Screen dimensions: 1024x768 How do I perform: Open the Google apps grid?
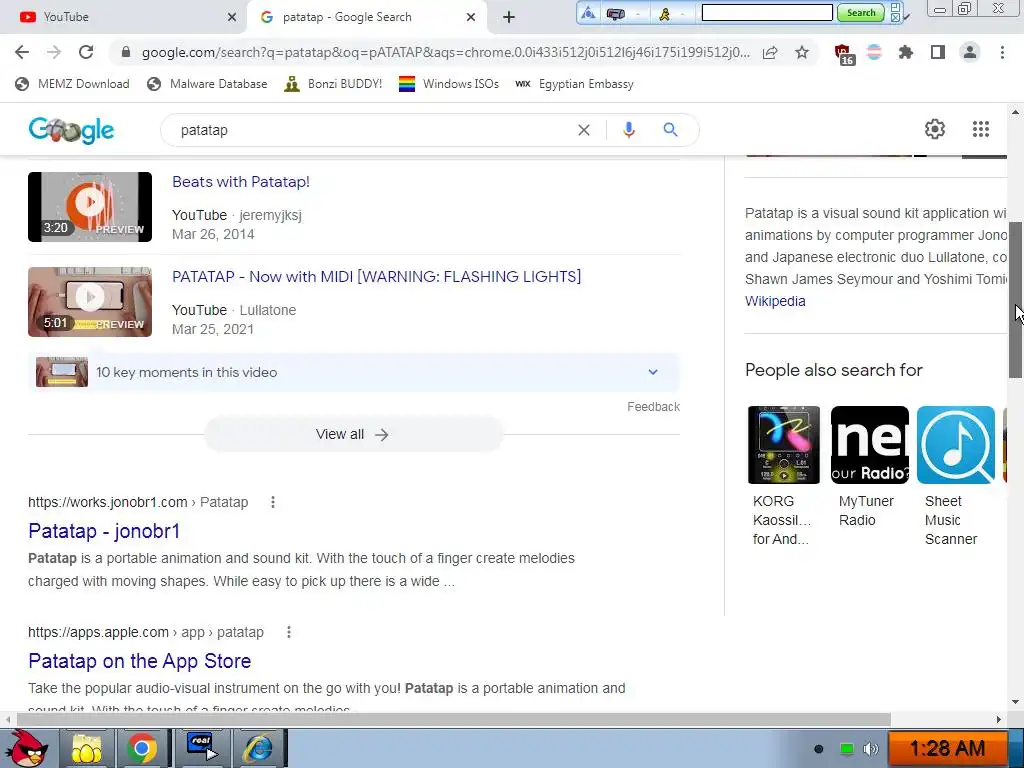980,129
